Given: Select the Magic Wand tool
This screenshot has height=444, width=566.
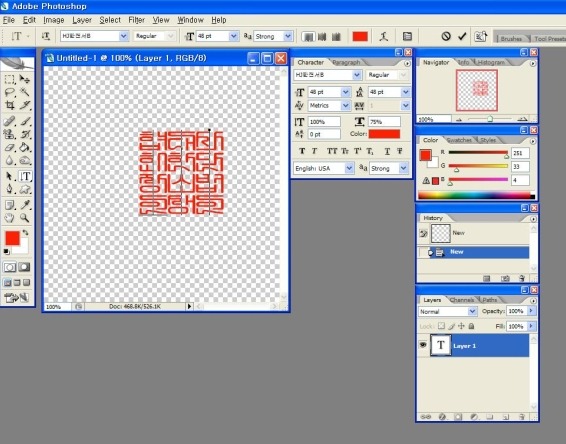Looking at the screenshot, I should click(25, 92).
